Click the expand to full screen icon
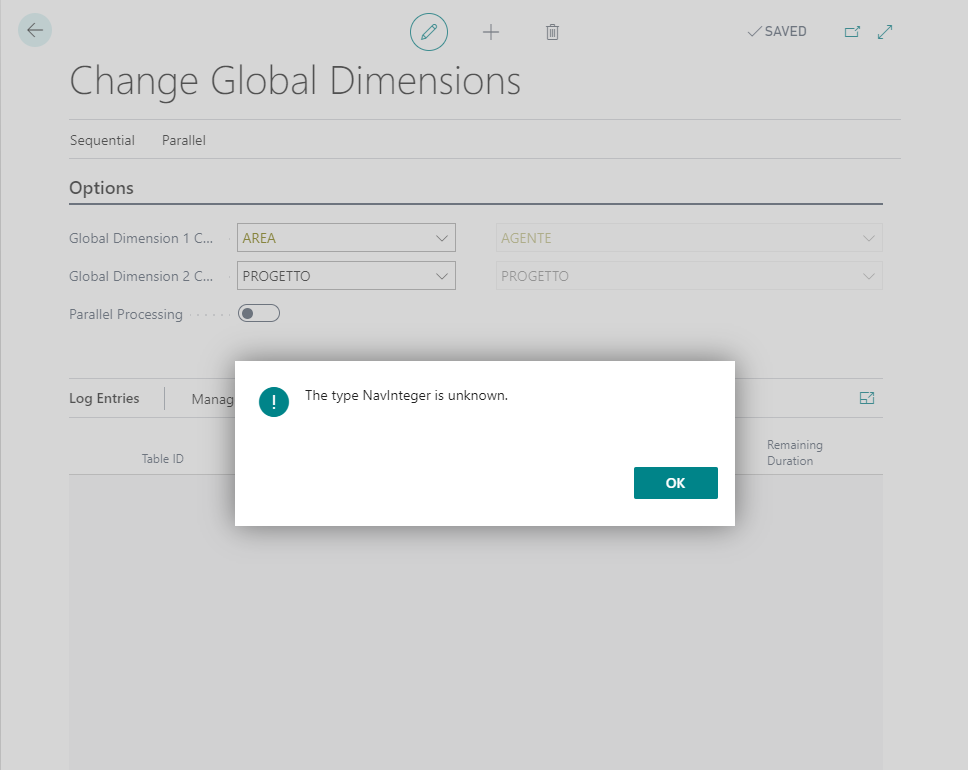The image size is (968, 770). [885, 31]
